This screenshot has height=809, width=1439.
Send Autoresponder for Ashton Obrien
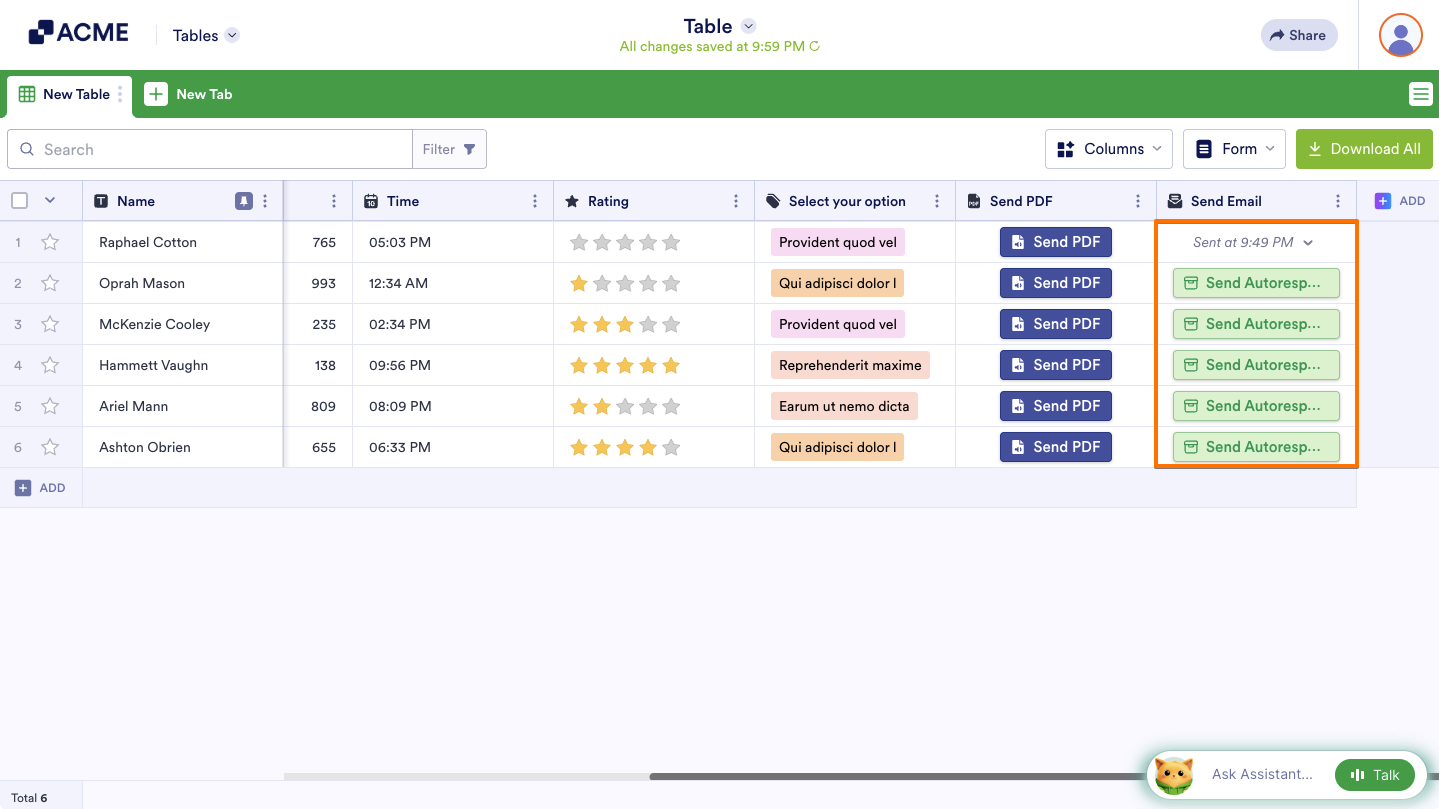pos(1256,447)
